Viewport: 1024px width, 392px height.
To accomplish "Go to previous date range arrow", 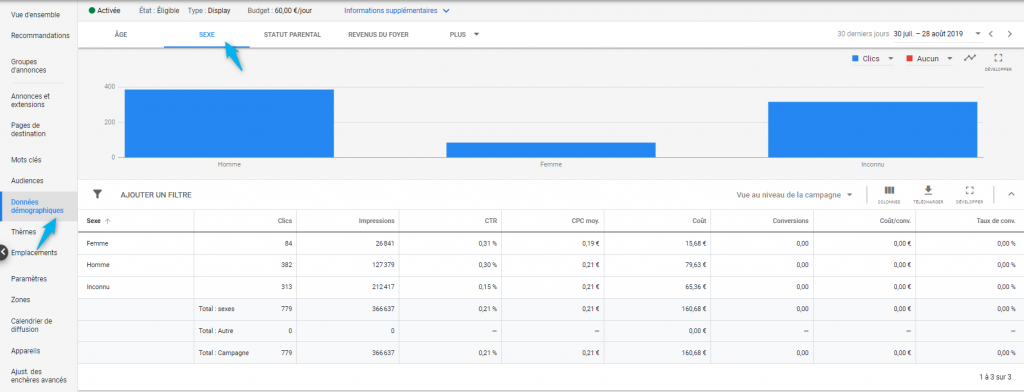I will (x=991, y=34).
